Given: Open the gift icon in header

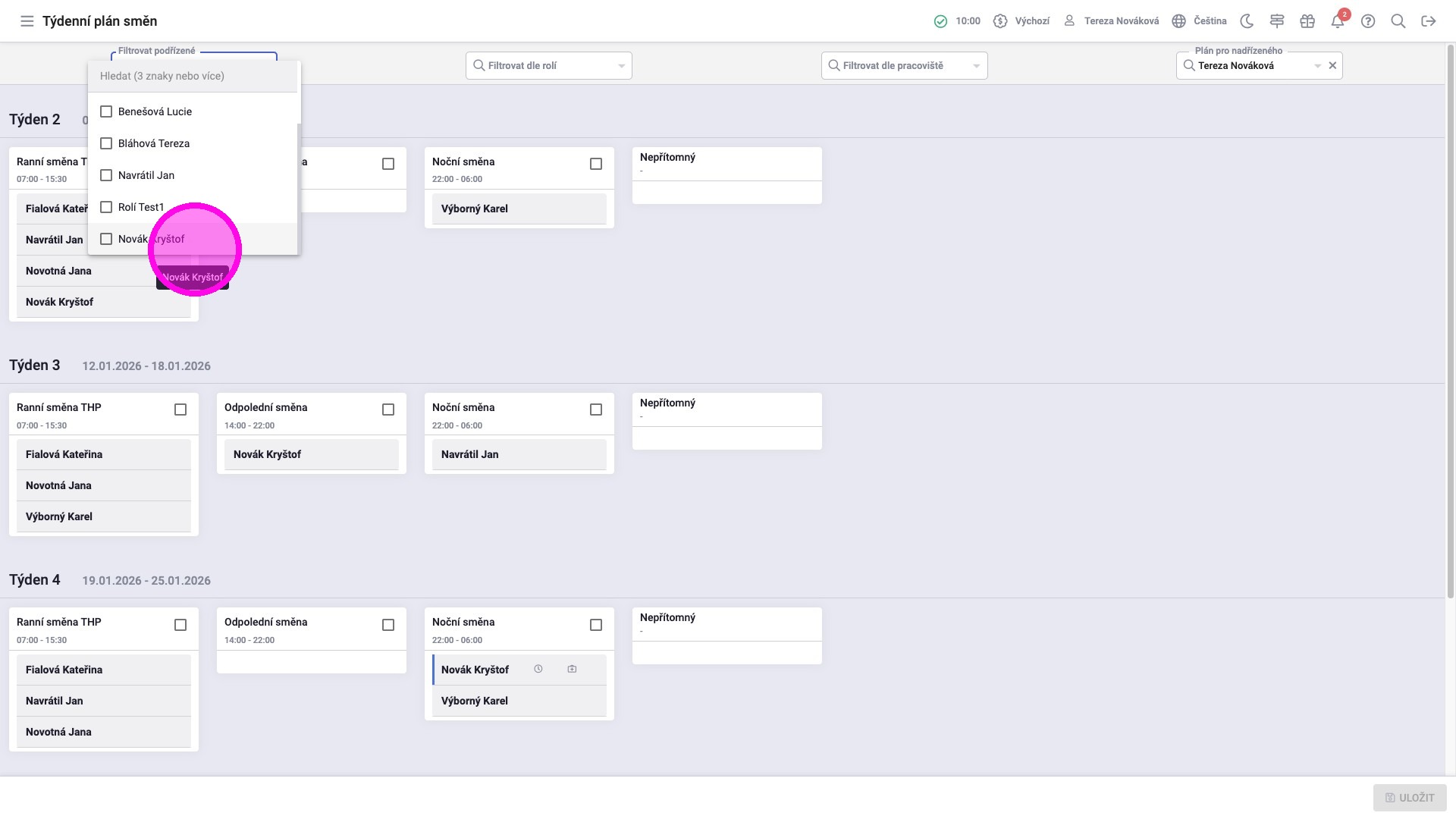Looking at the screenshot, I should pyautogui.click(x=1307, y=21).
